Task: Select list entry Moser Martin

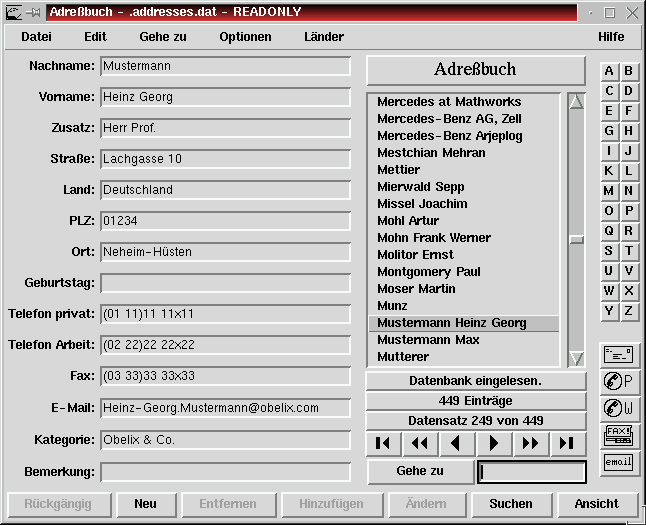Action: pos(464,289)
